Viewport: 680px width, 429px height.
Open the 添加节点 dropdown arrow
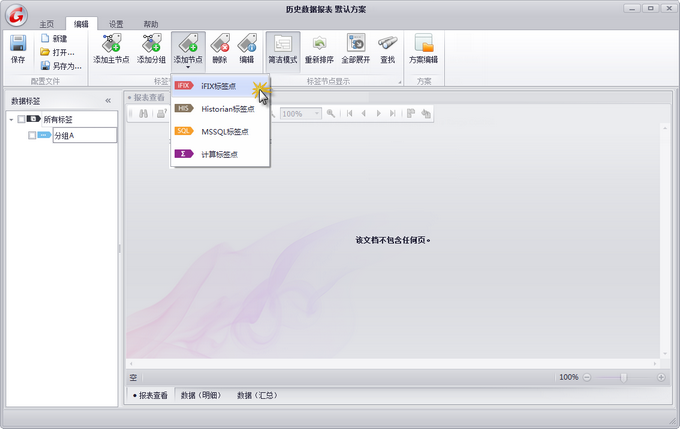[x=187, y=68]
